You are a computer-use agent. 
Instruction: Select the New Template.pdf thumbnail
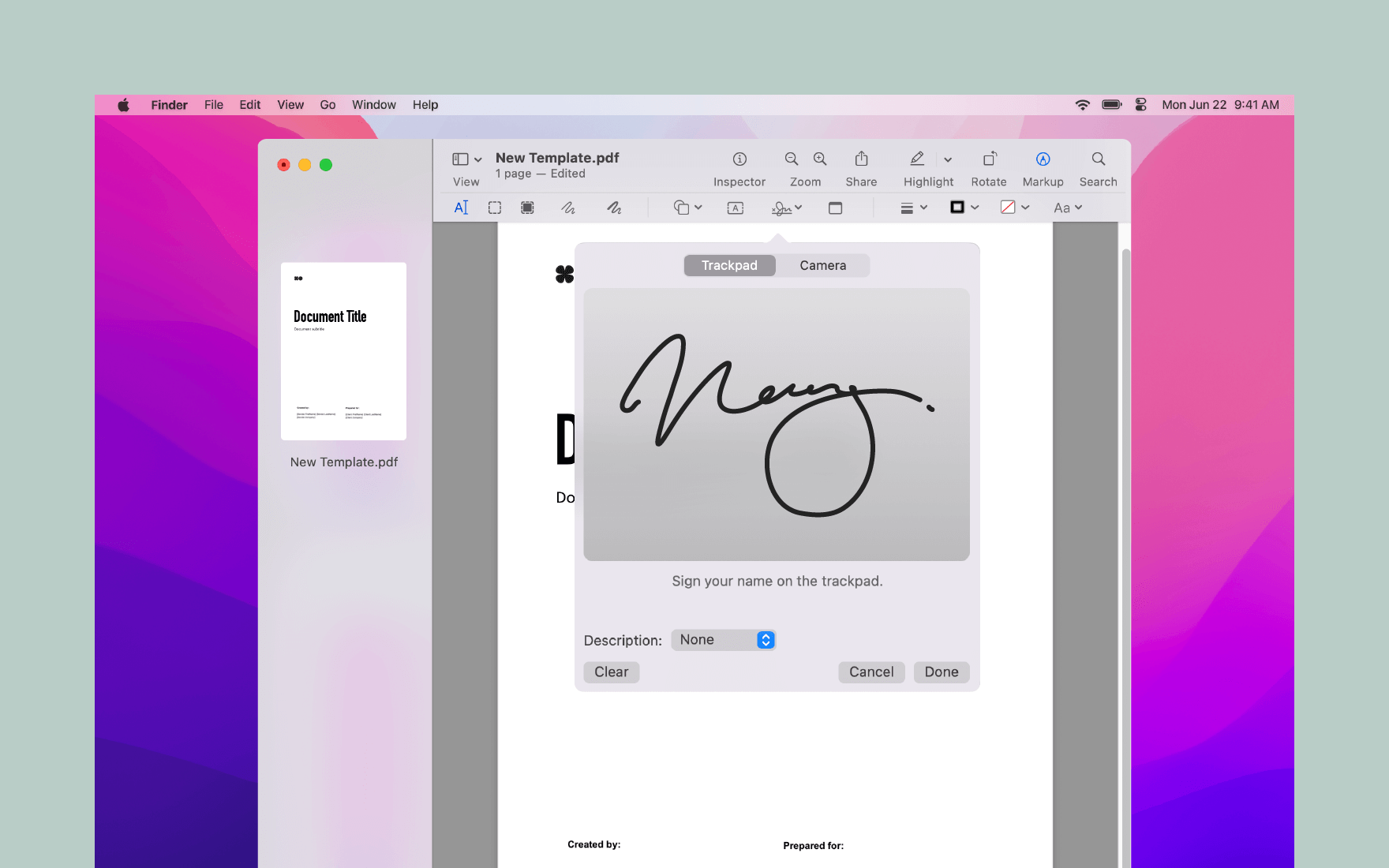click(x=343, y=351)
